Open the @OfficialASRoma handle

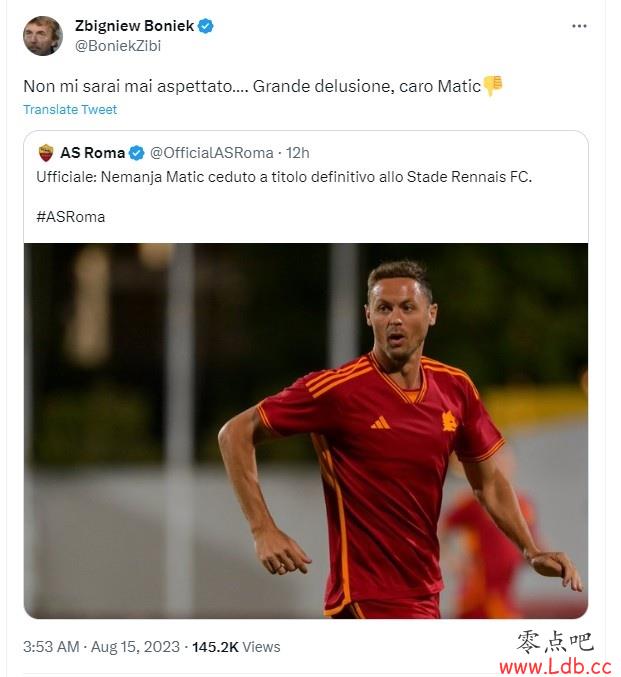[x=212, y=153]
